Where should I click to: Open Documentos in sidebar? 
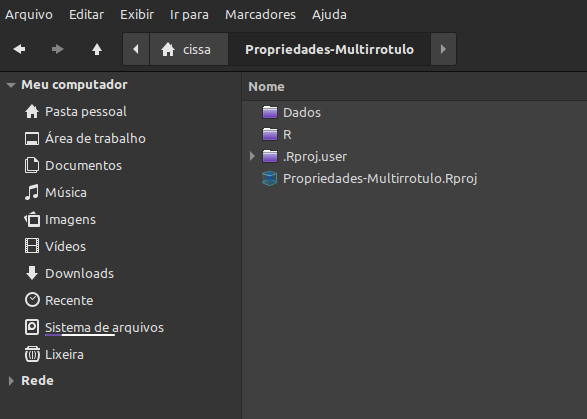(x=83, y=166)
